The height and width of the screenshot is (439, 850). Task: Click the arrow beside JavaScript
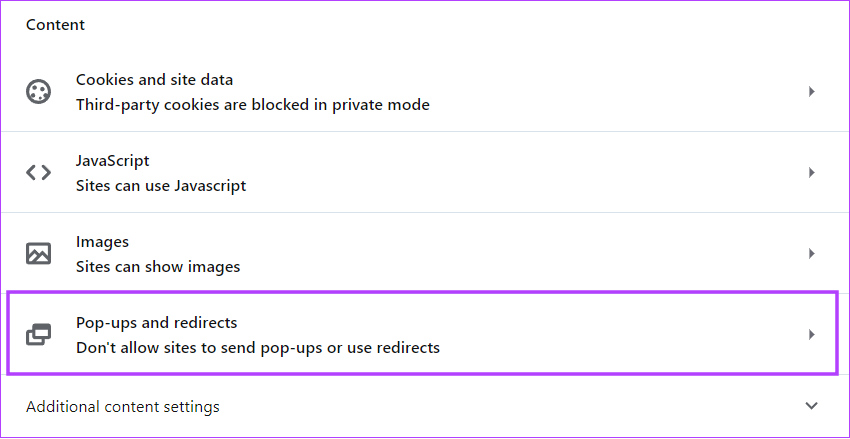(812, 173)
